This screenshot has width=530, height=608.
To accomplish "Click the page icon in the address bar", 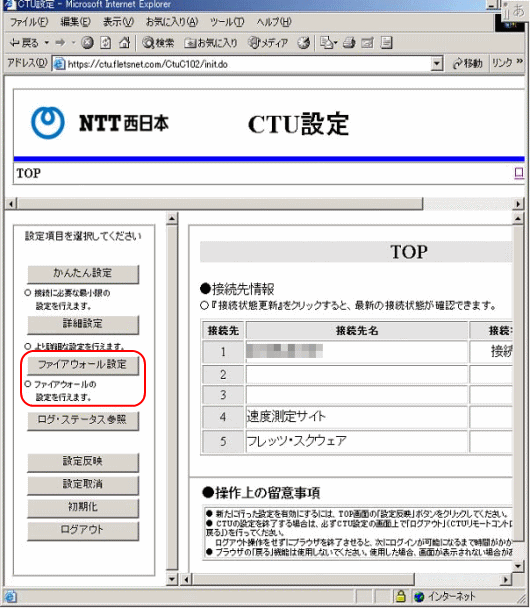I will (x=59, y=64).
